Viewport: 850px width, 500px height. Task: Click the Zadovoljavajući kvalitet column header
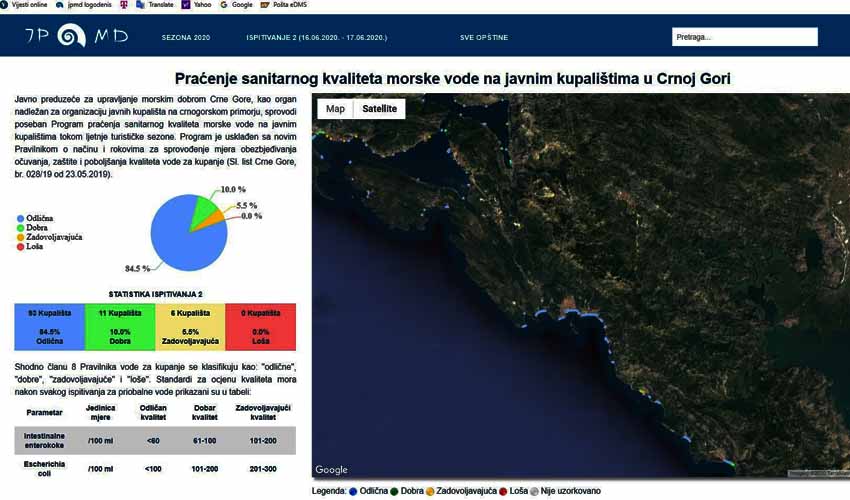coord(263,413)
